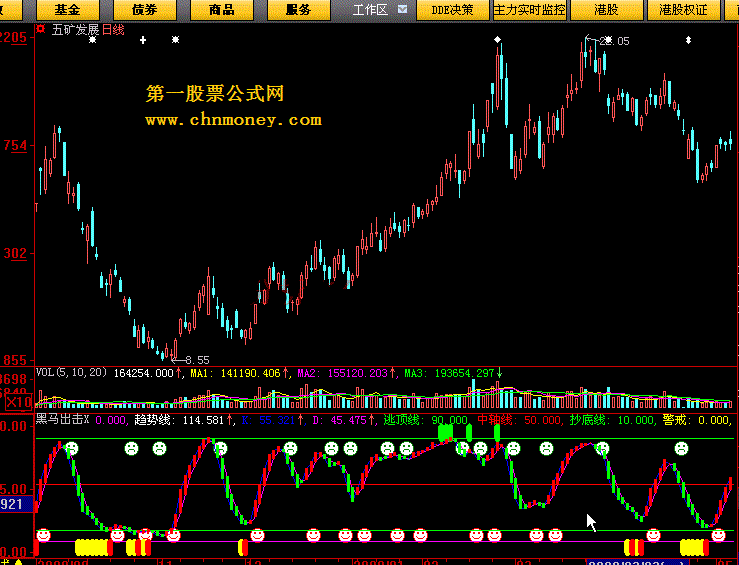
Task: Click the 抄底线: 10.000 label
Action: tap(612, 419)
